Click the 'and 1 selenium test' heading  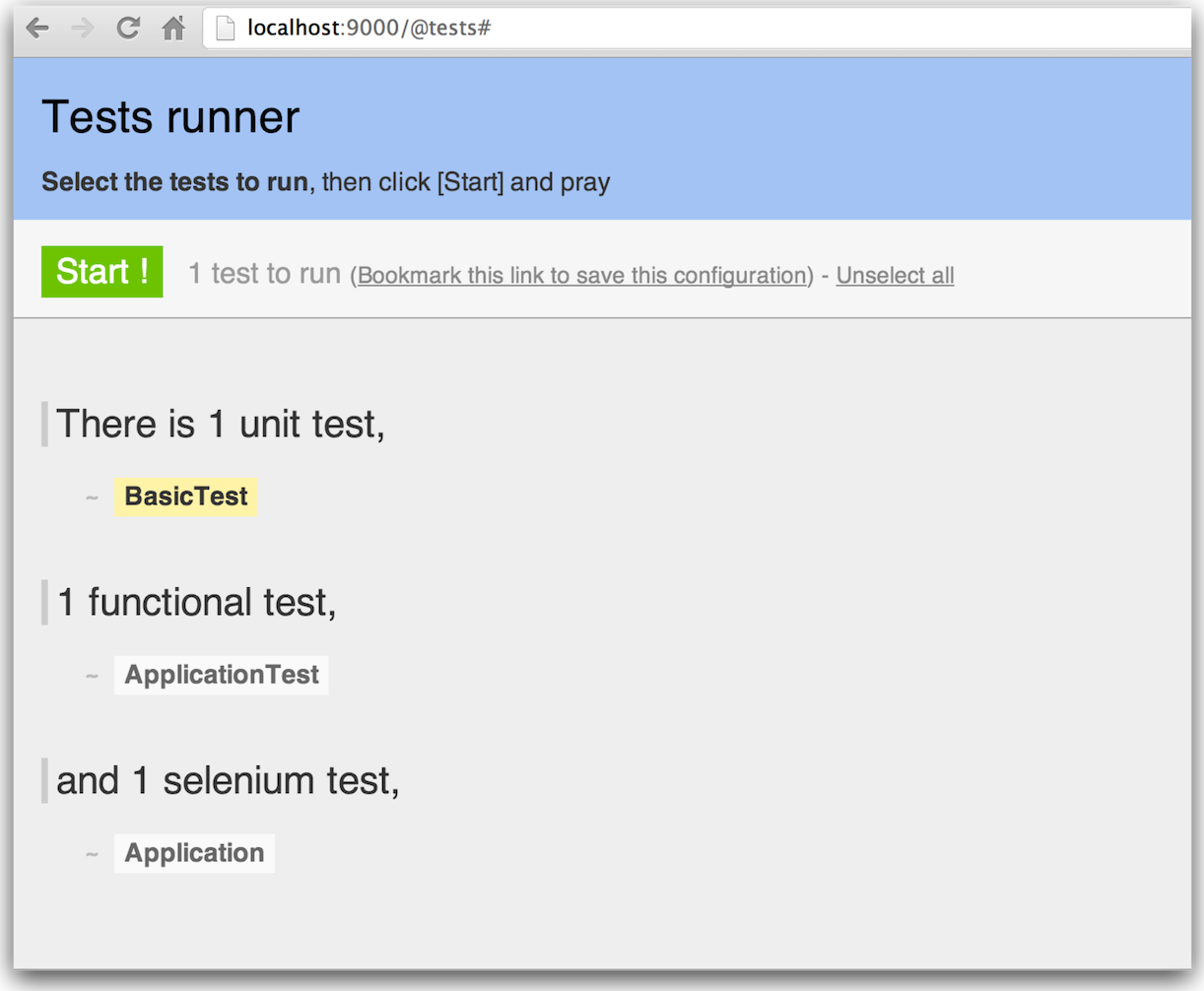point(228,781)
